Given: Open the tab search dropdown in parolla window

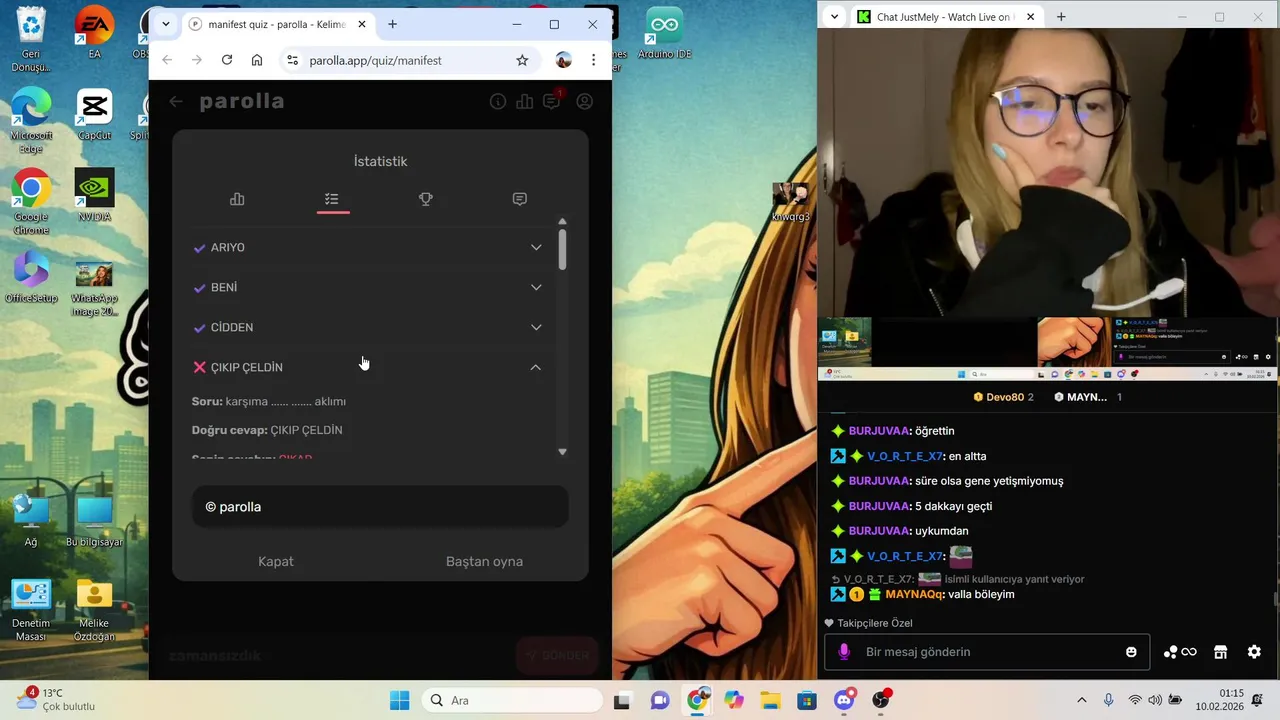Looking at the screenshot, I should pyautogui.click(x=166, y=24).
